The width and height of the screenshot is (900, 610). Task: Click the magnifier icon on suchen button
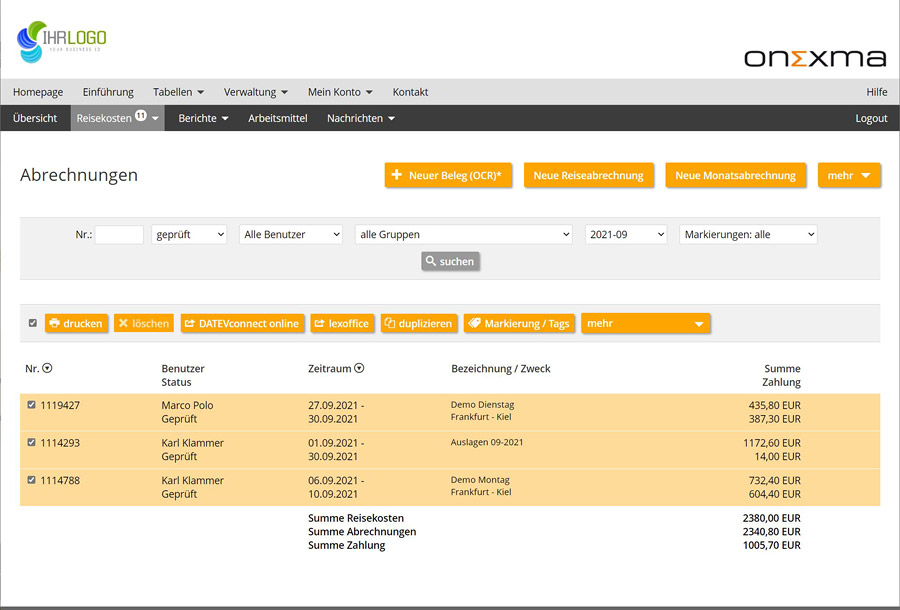tap(430, 261)
